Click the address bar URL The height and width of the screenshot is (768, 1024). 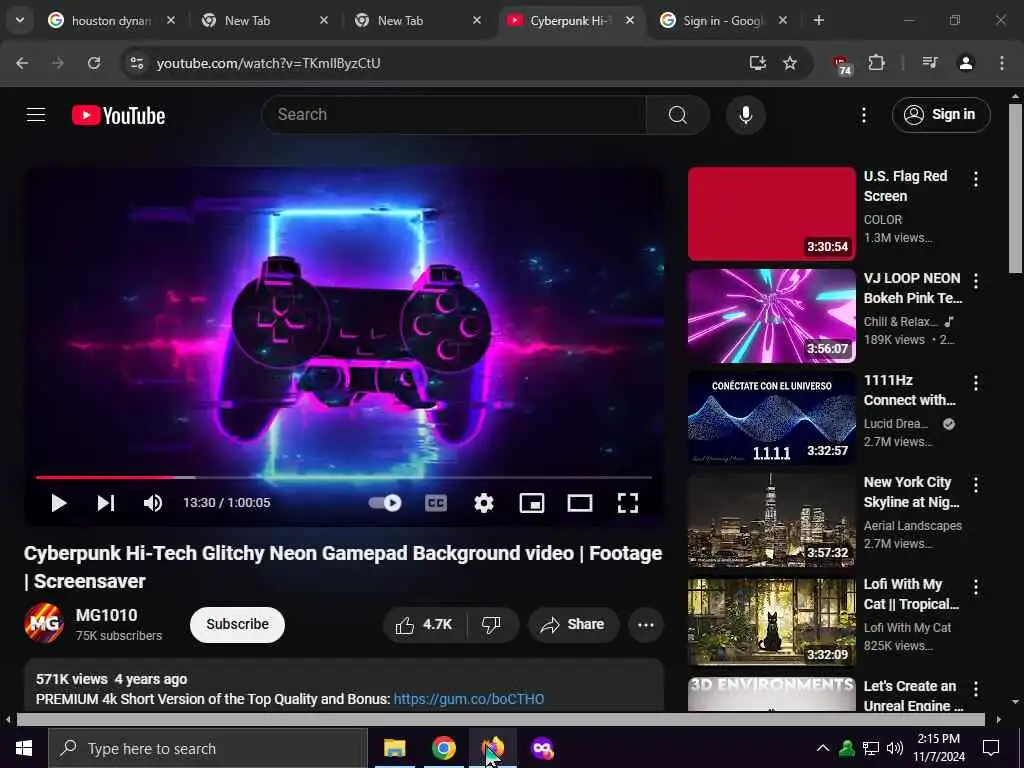pyautogui.click(x=268, y=63)
